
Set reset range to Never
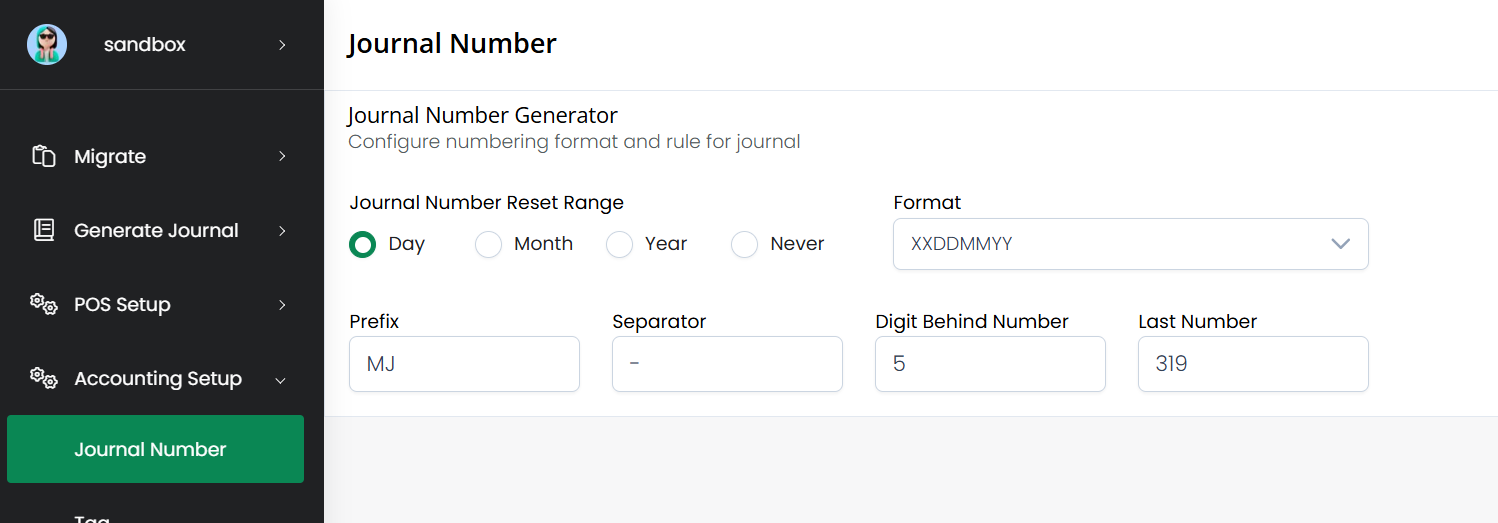(x=744, y=244)
